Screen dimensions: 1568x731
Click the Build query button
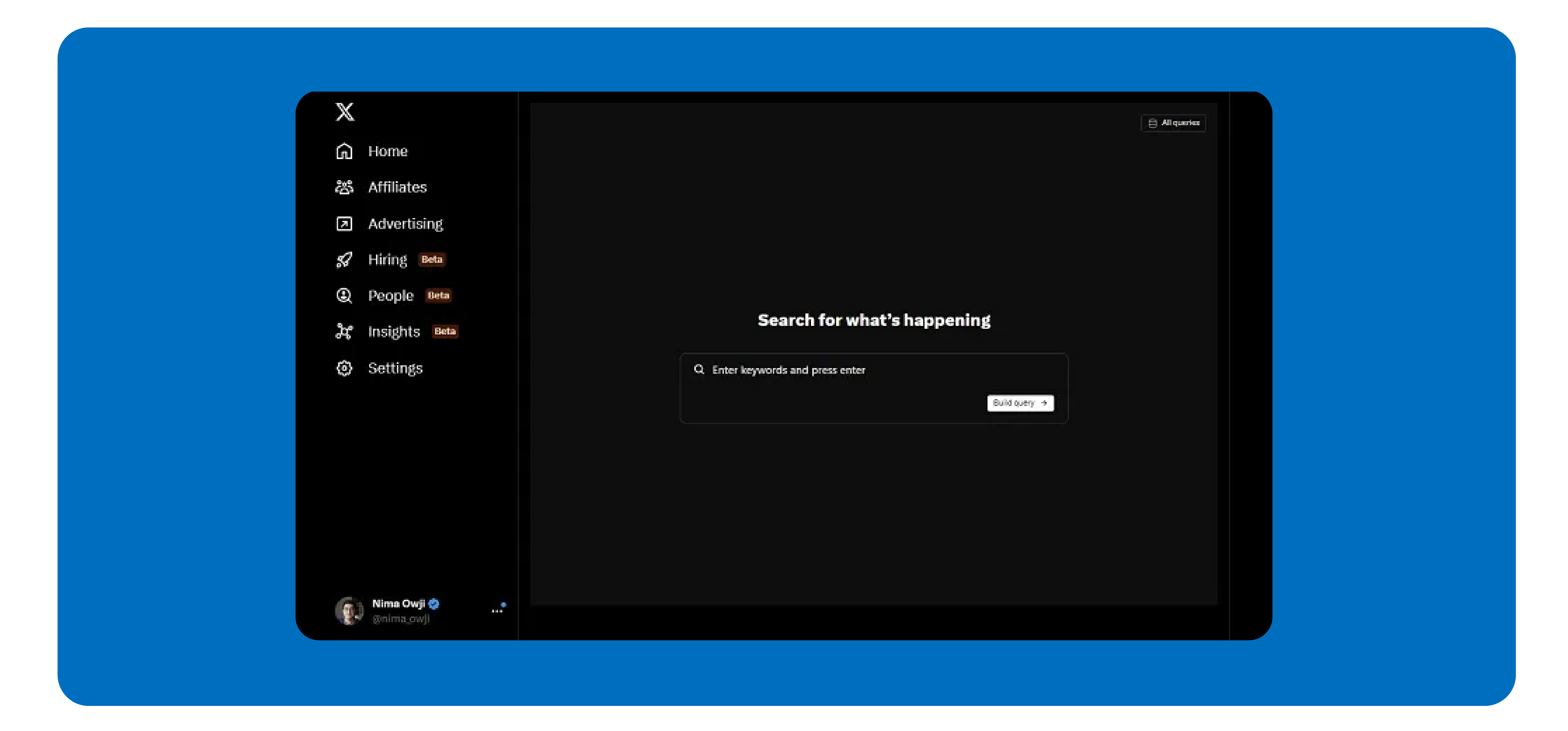pos(1020,403)
